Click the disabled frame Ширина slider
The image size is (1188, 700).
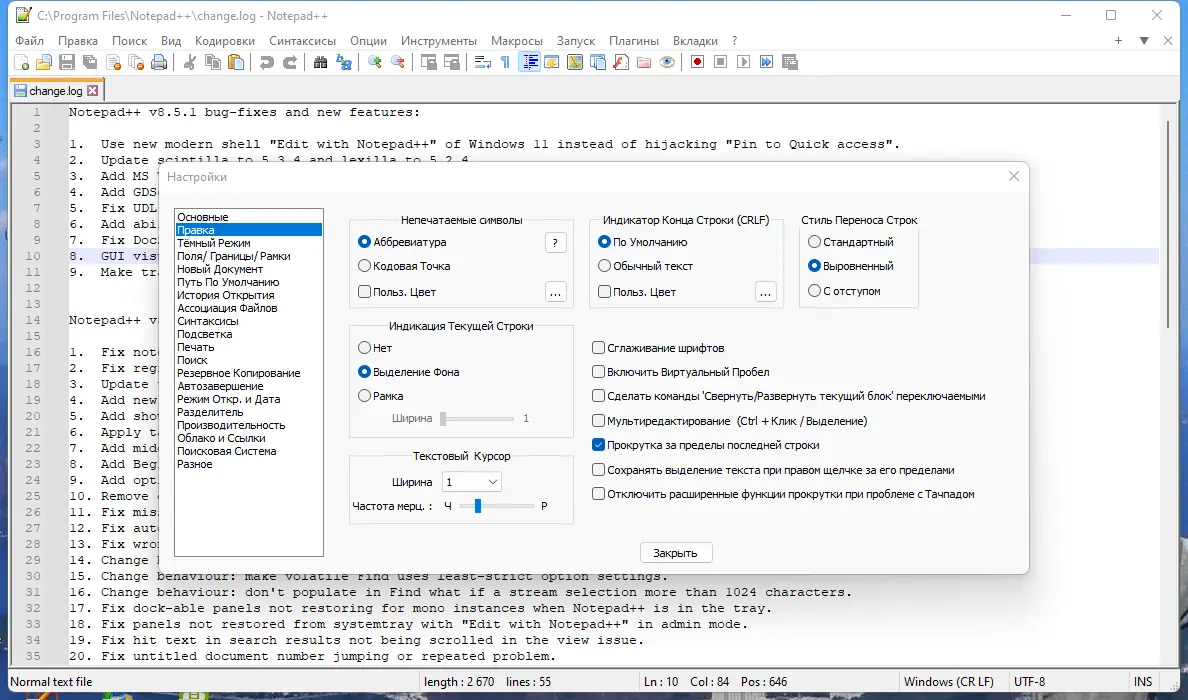[477, 418]
